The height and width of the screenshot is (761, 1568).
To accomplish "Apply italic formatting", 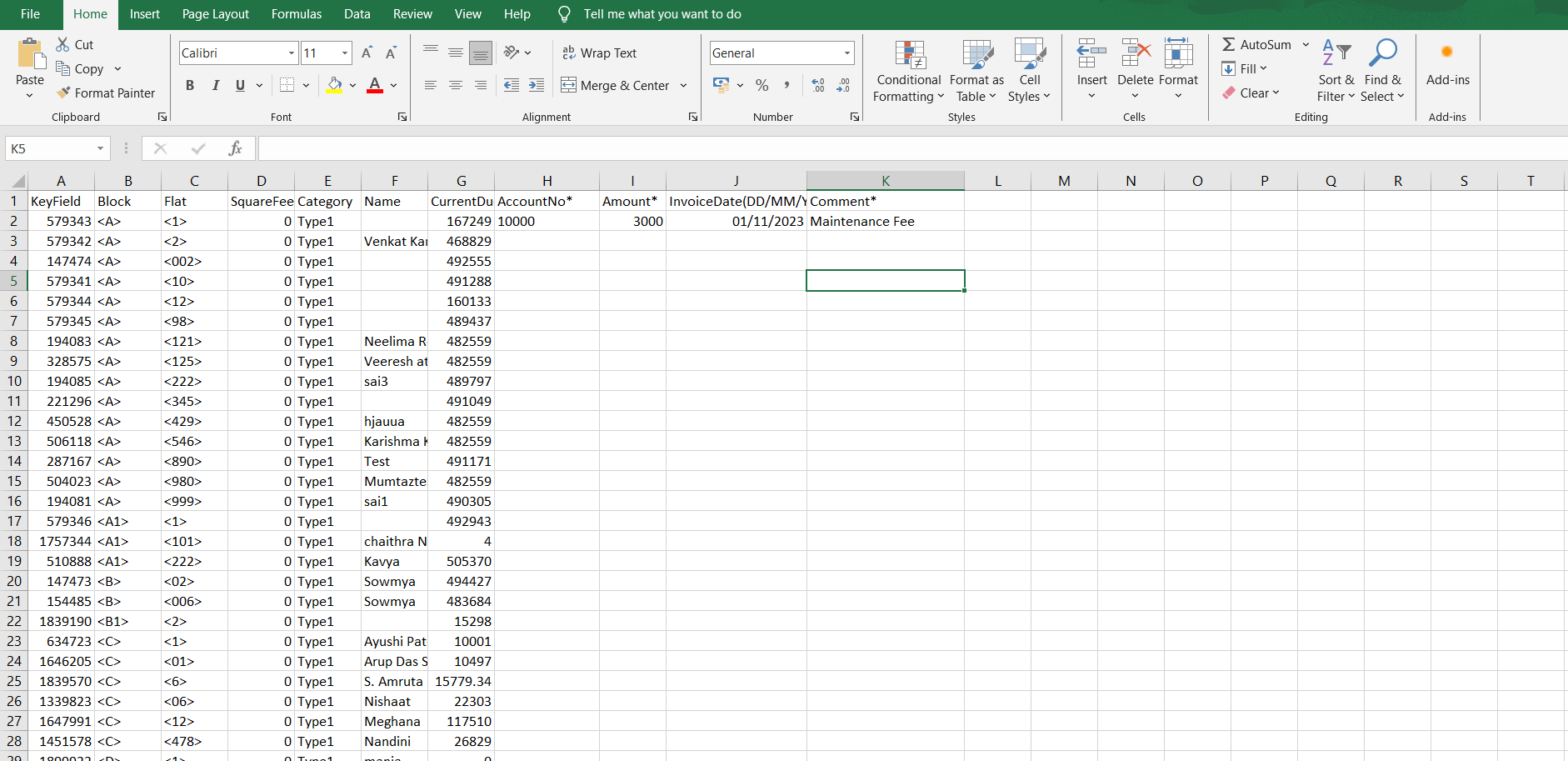I will tap(215, 85).
